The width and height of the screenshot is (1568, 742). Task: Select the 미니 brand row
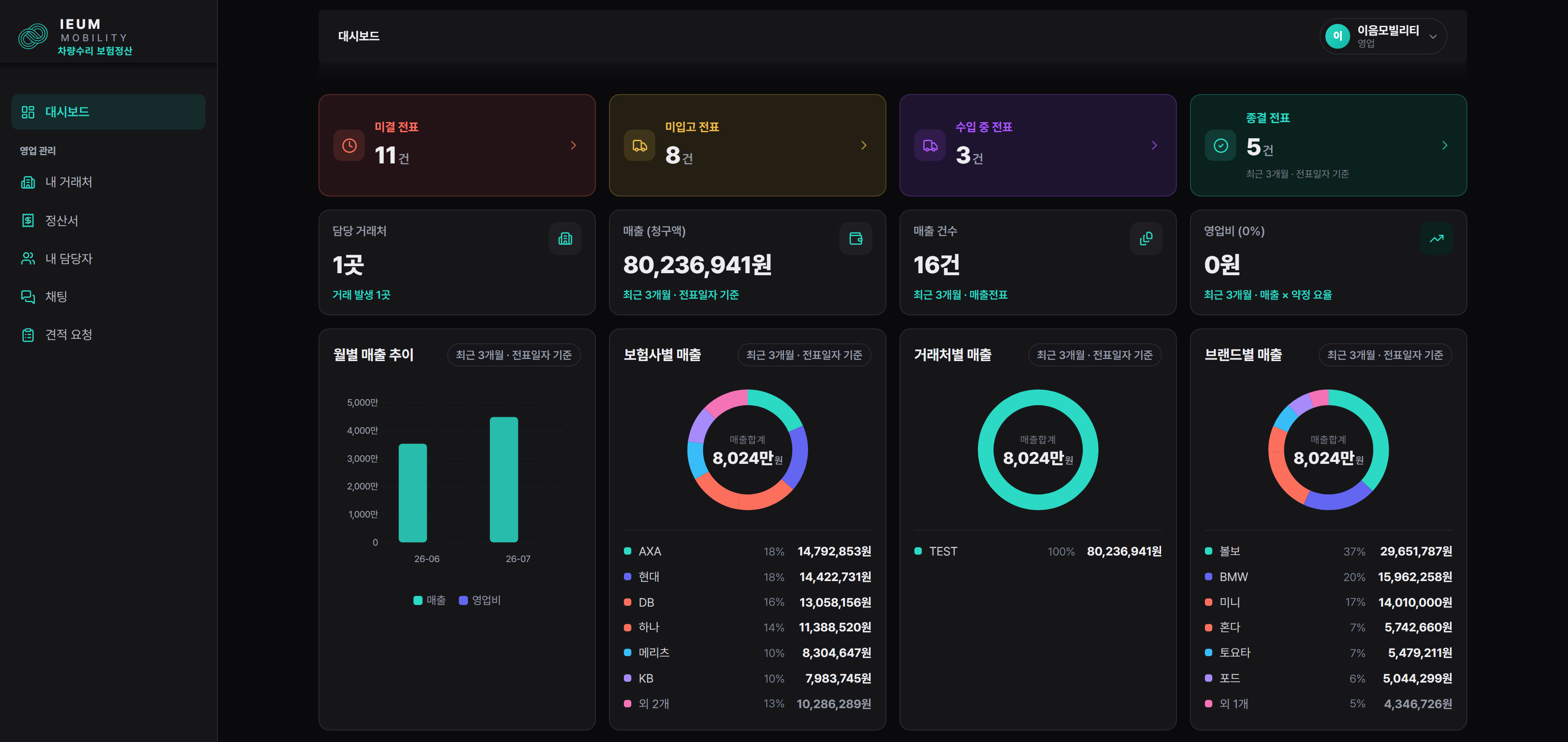[x=1328, y=602]
